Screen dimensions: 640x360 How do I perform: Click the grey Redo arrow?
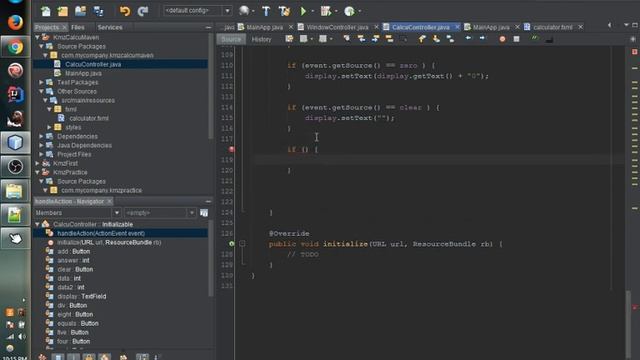(142, 11)
